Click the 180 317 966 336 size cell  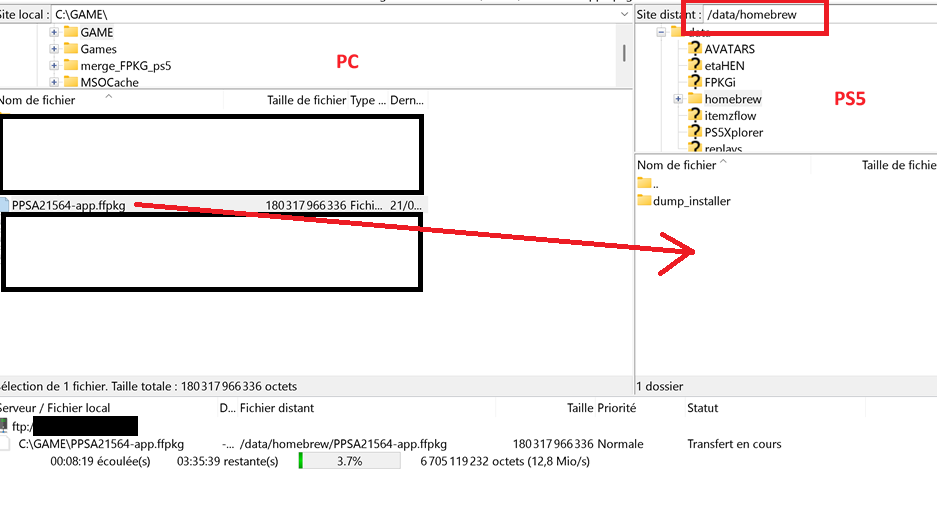tap(305, 205)
